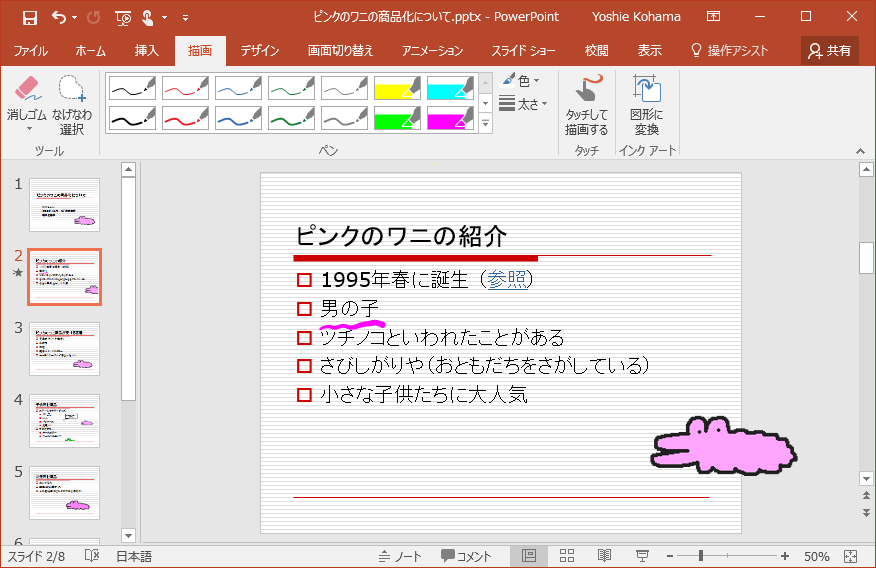This screenshot has height=568, width=876.
Task: Click the Save icon in quick access toolbar
Action: [30, 17]
